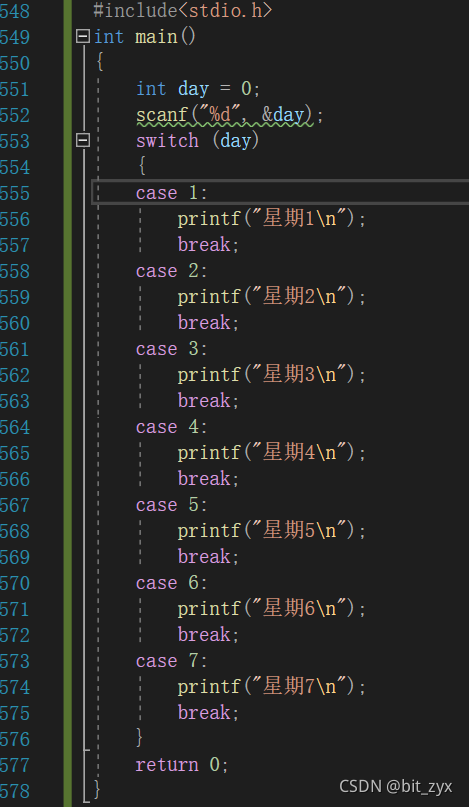Click the printf("星期6\n") statement
The image size is (469, 807).
[x=272, y=609]
